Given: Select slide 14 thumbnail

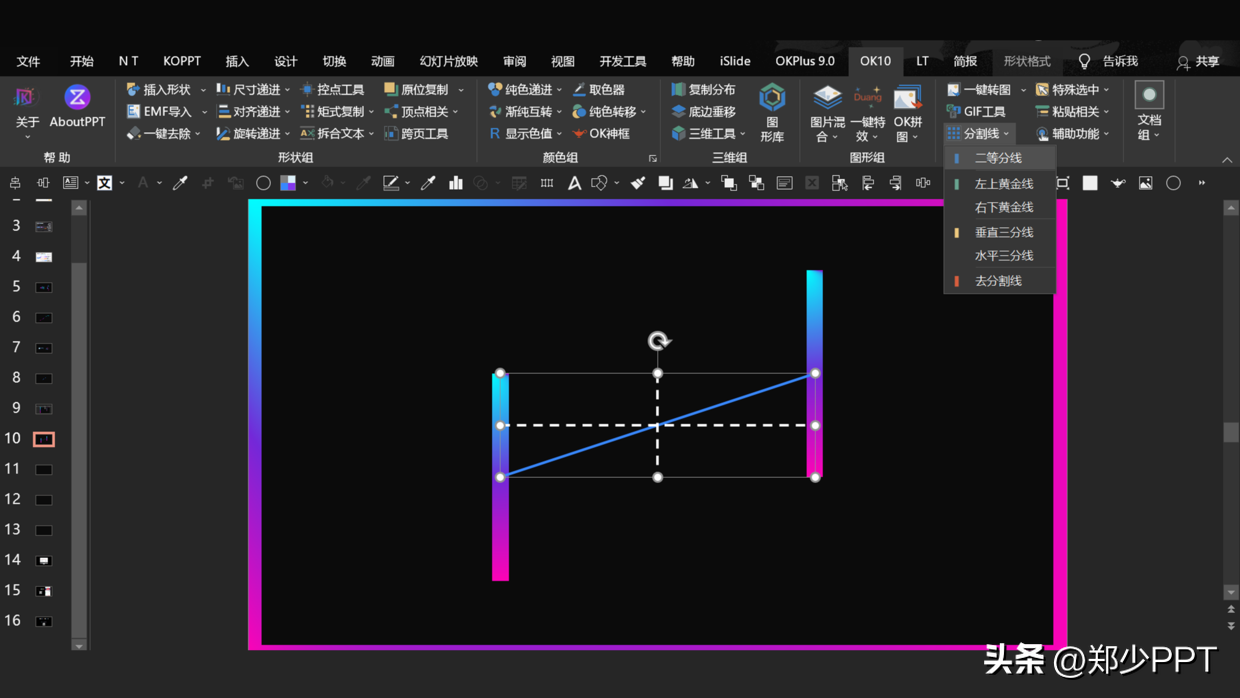Looking at the screenshot, I should 44,560.
